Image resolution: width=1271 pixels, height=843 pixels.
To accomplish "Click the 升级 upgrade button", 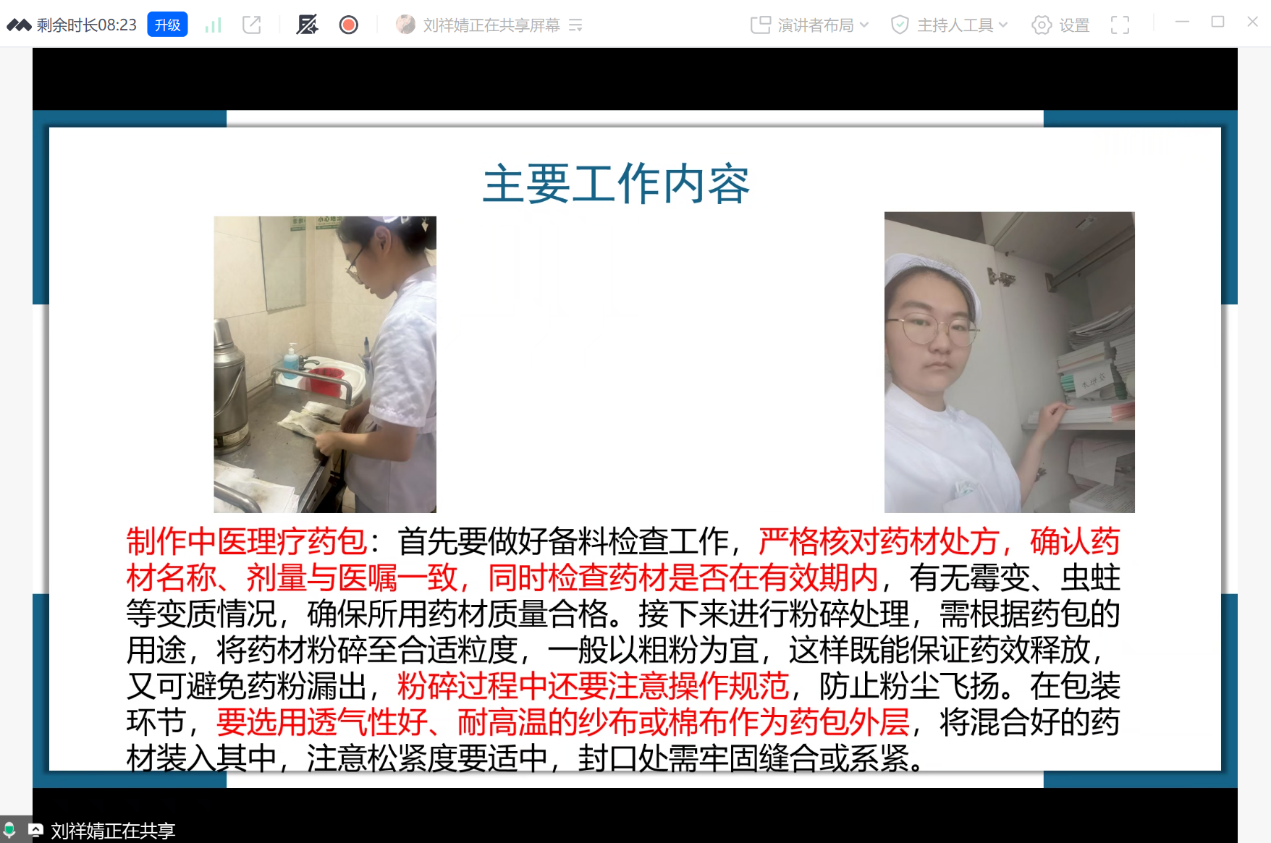I will pyautogui.click(x=167, y=25).
